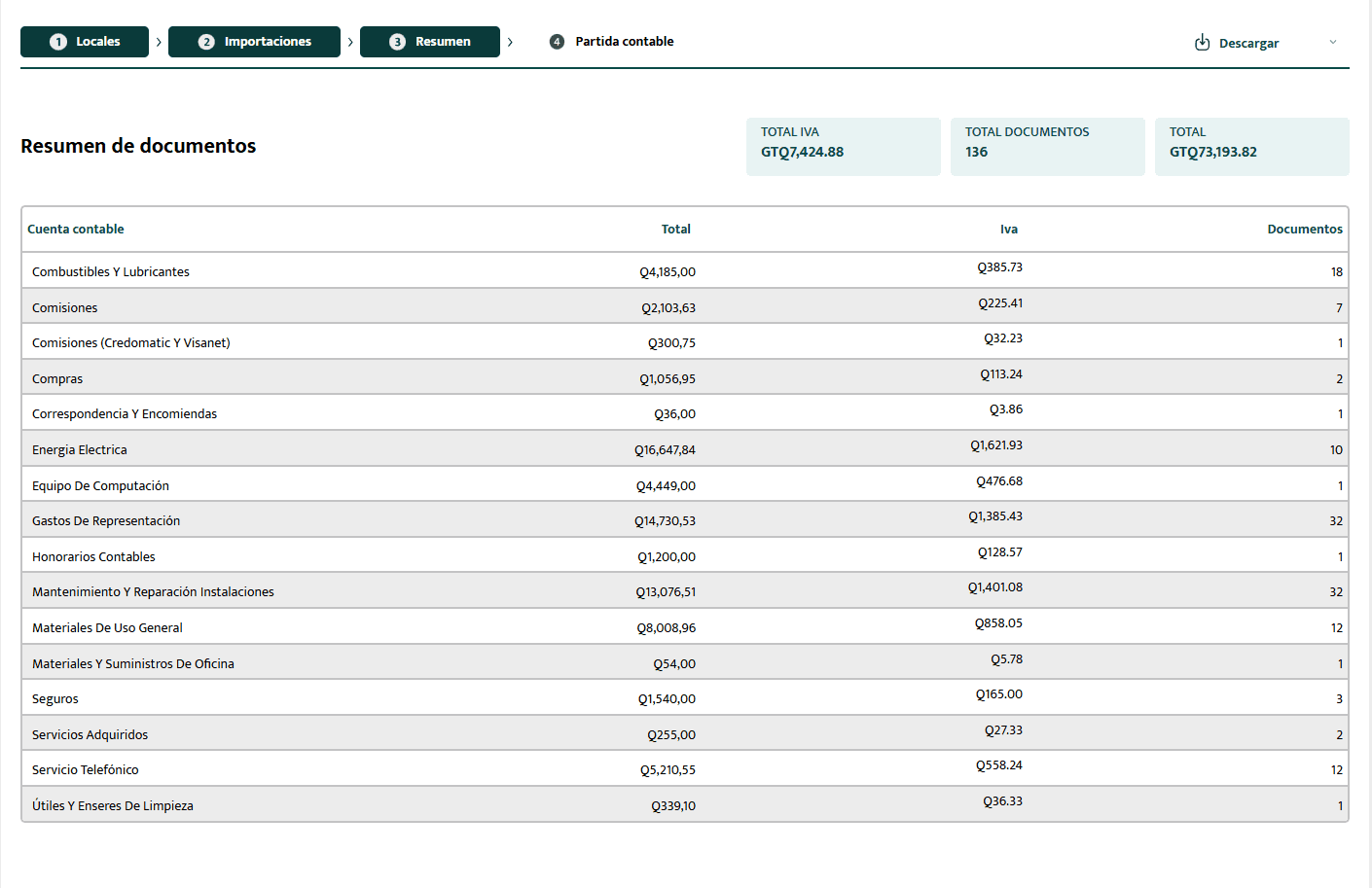Sort by Cuenta contable column header

[x=76, y=230]
